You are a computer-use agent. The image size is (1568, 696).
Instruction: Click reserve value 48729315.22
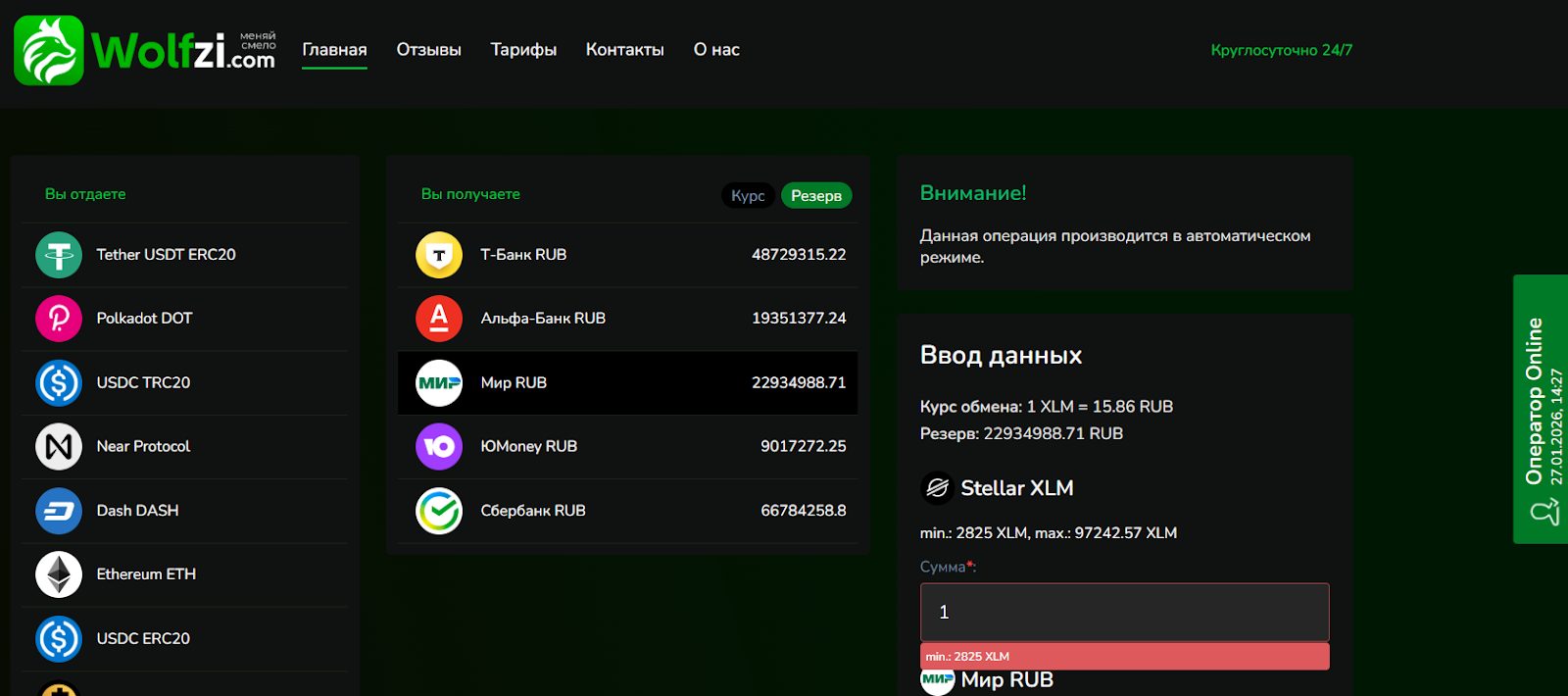pos(799,255)
